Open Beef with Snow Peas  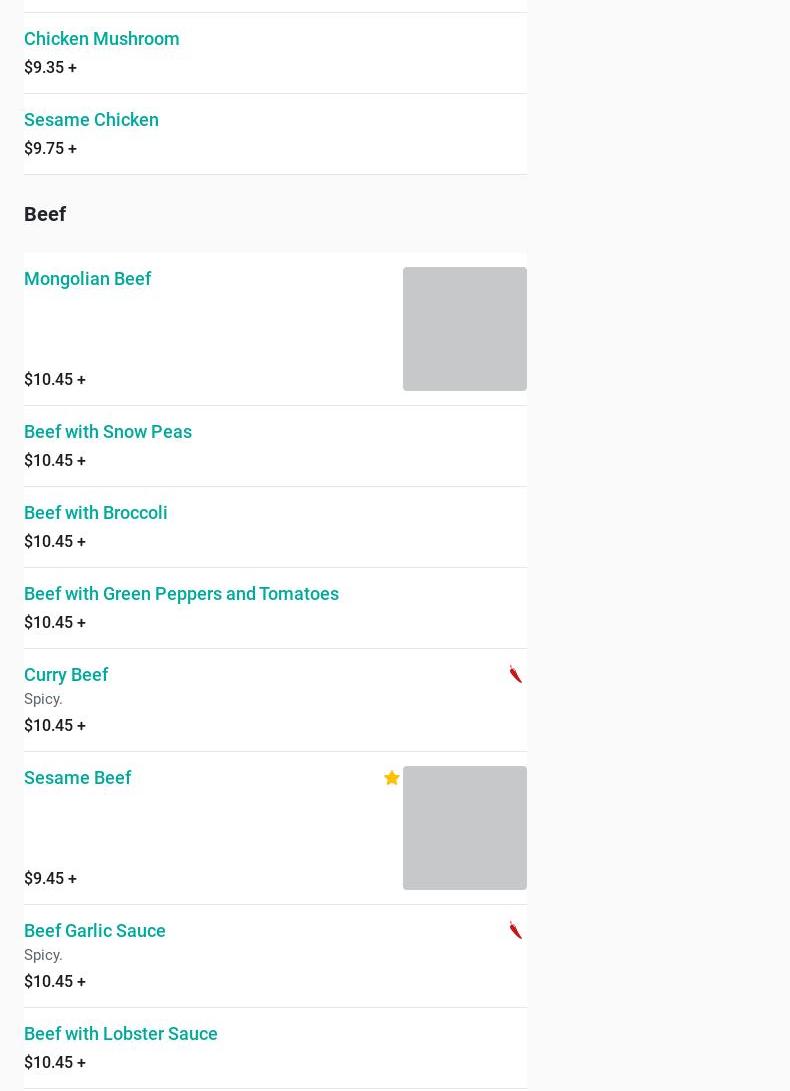pos(107,432)
